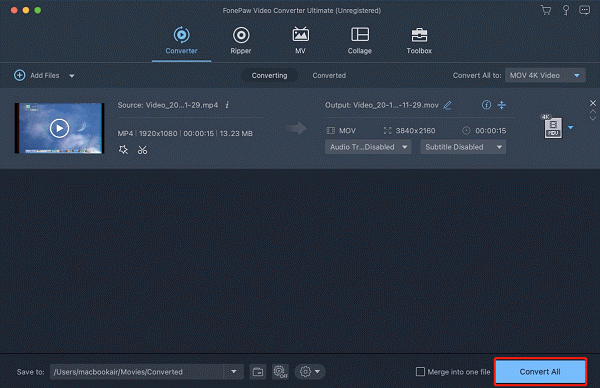Click the source file name text
The height and width of the screenshot is (388, 600).
pyautogui.click(x=168, y=105)
